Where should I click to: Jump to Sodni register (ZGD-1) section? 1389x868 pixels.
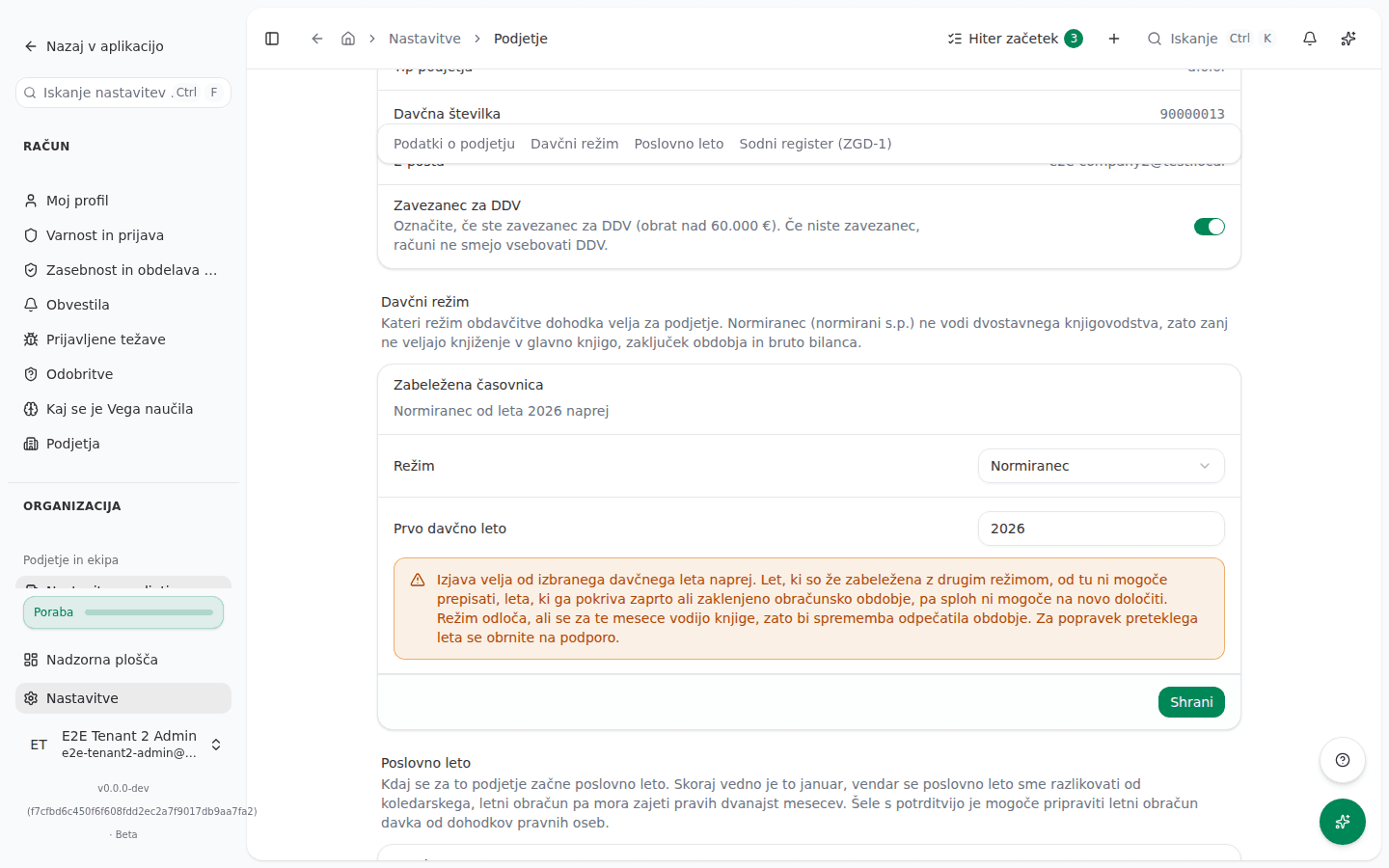(815, 144)
